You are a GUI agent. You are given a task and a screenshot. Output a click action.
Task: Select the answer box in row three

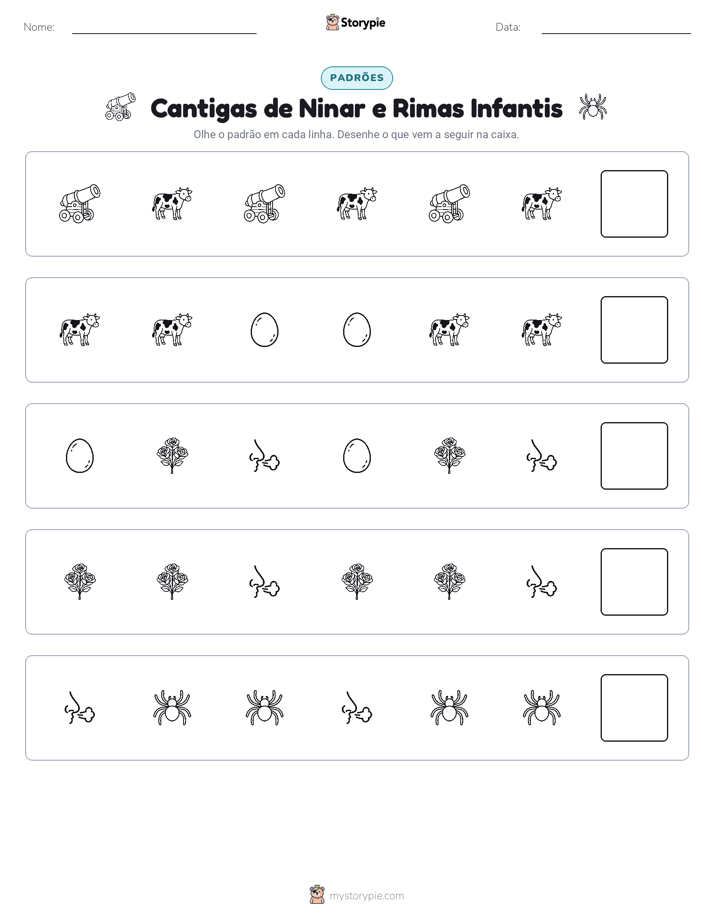click(x=634, y=456)
